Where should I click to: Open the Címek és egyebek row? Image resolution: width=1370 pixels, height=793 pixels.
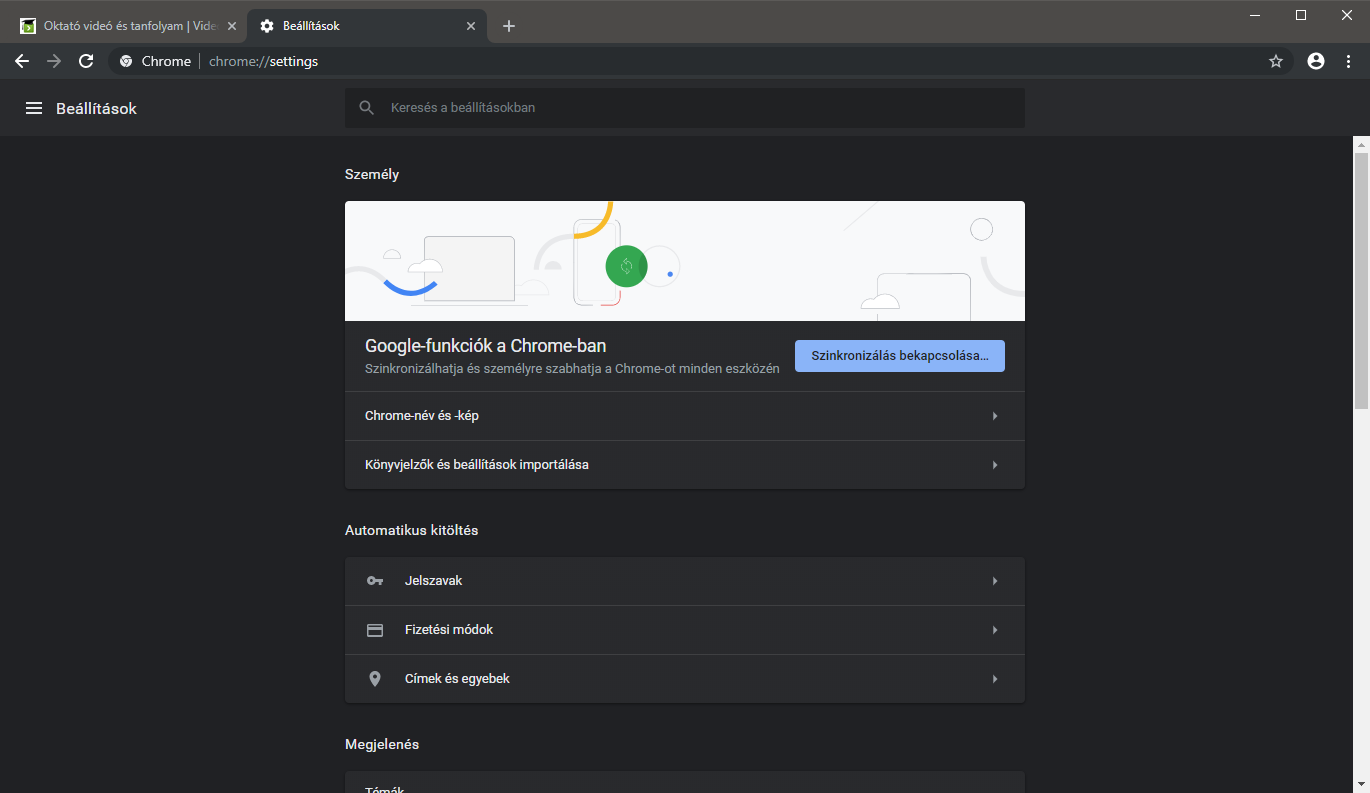pos(685,679)
